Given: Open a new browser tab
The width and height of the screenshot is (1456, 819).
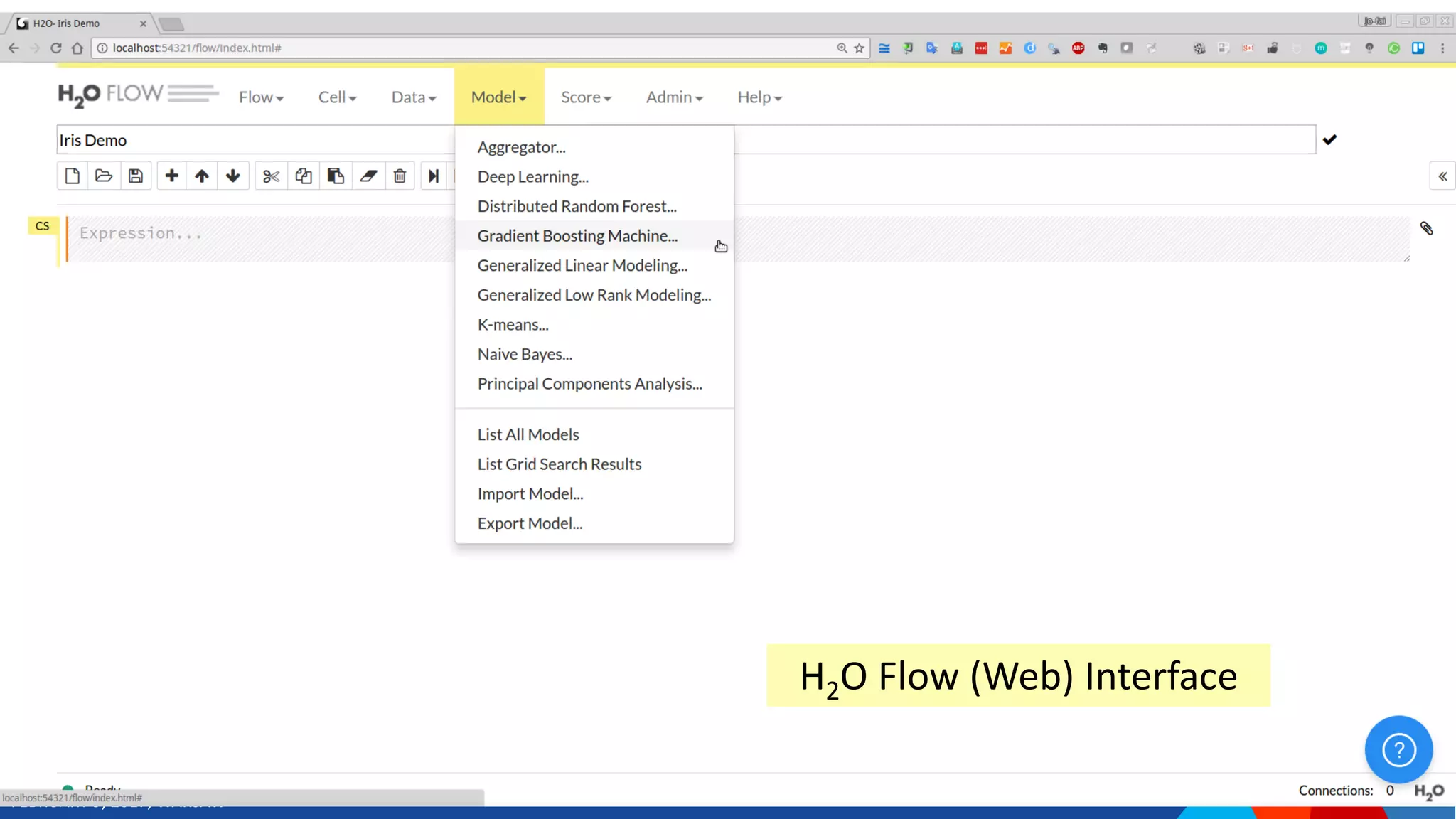Looking at the screenshot, I should pos(171,24).
